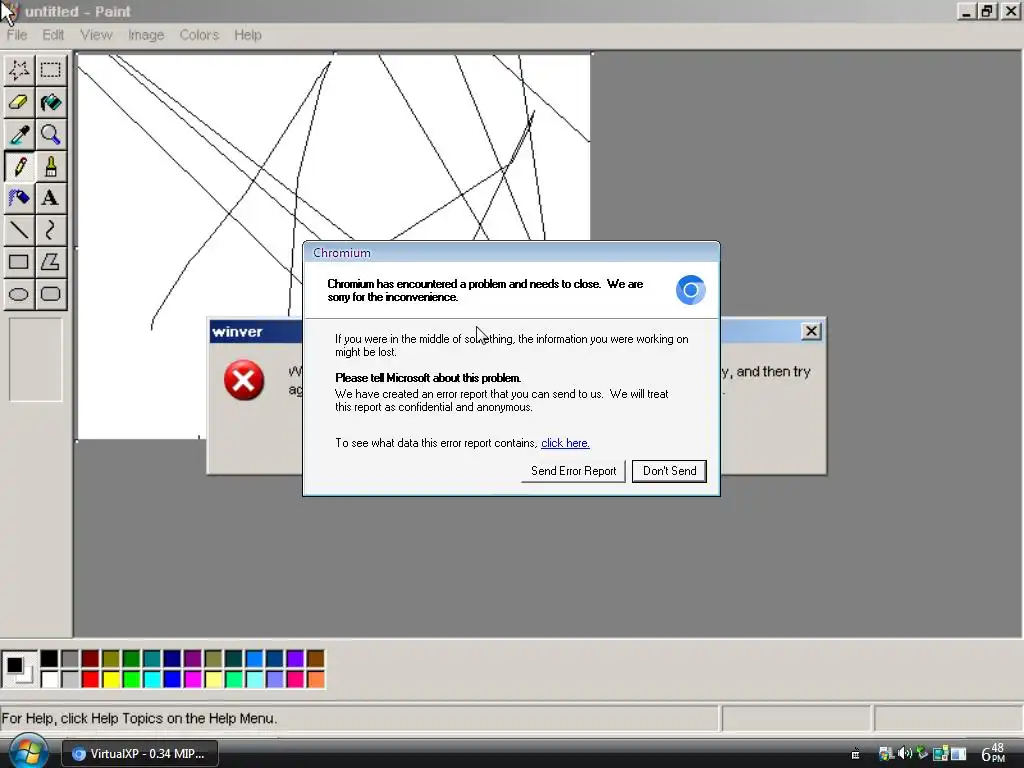The image size is (1024, 768).
Task: Select the Free-Form Select tool in Paint
Action: point(19,70)
